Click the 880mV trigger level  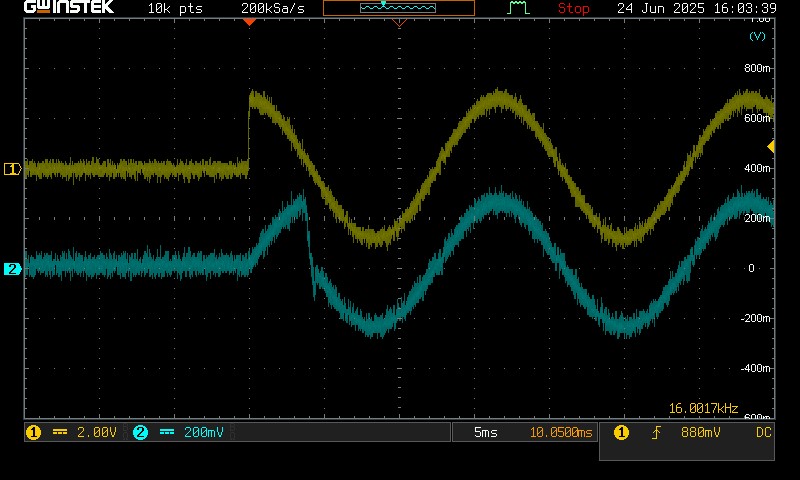[701, 433]
